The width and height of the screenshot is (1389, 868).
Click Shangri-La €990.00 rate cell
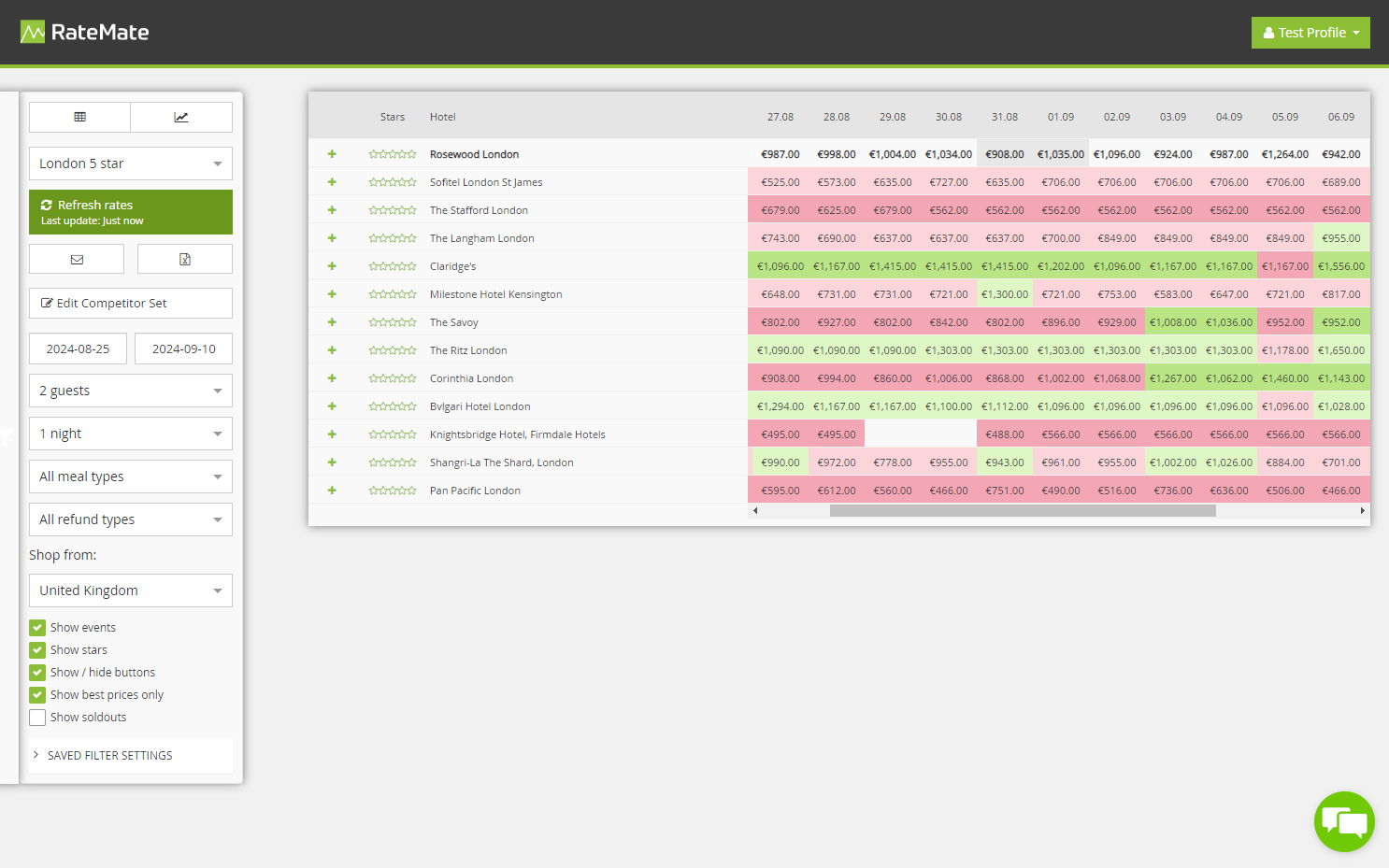click(780, 462)
